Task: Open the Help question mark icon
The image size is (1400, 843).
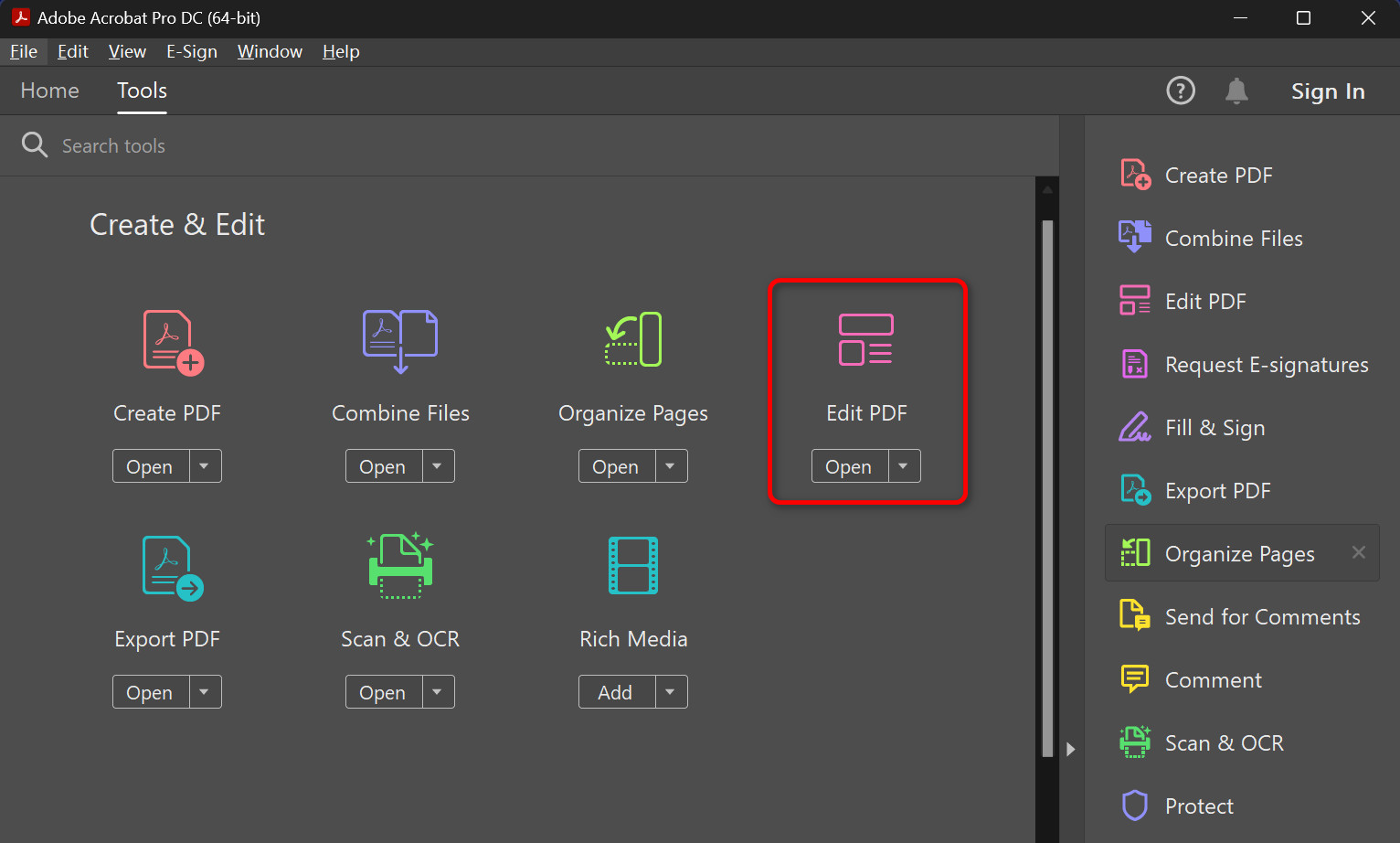Action: coord(1181,91)
